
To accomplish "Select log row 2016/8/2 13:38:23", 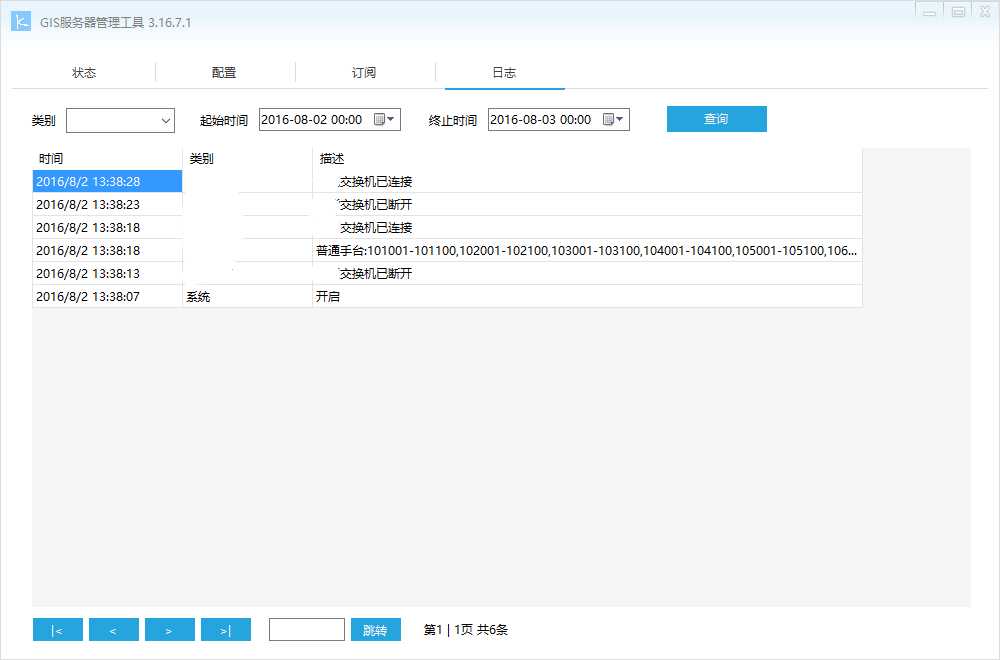I will click(x=447, y=204).
